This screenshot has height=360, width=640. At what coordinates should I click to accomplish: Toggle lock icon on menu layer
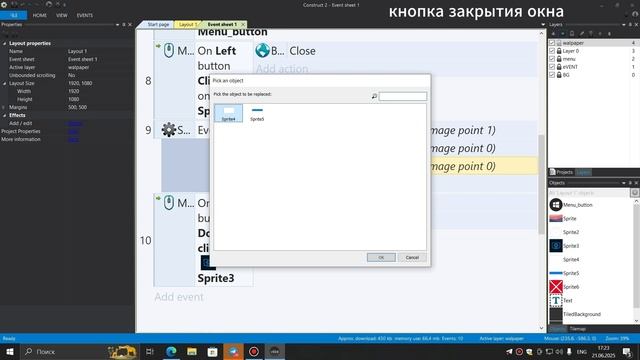pos(559,59)
